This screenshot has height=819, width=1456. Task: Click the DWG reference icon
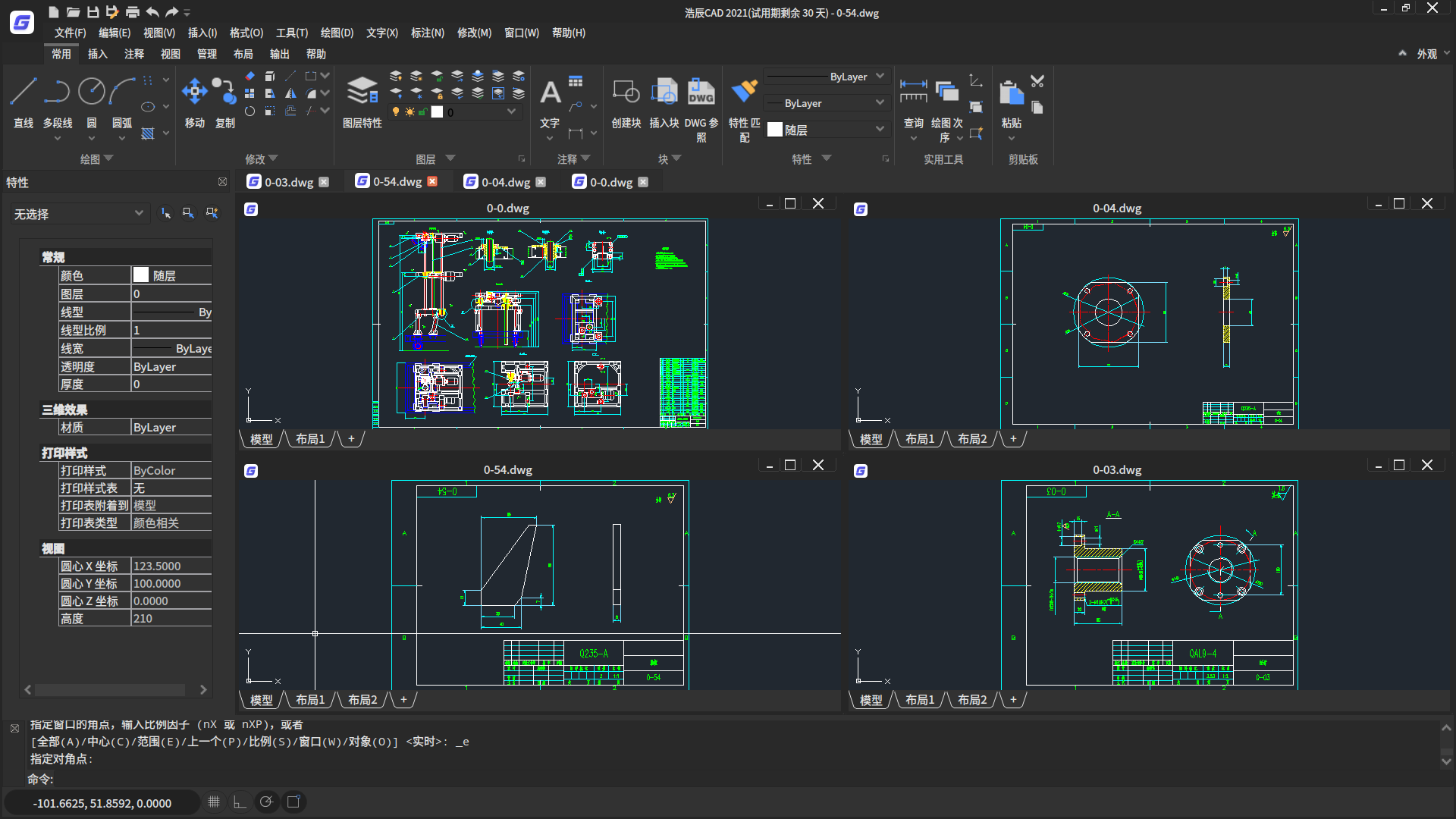[701, 93]
